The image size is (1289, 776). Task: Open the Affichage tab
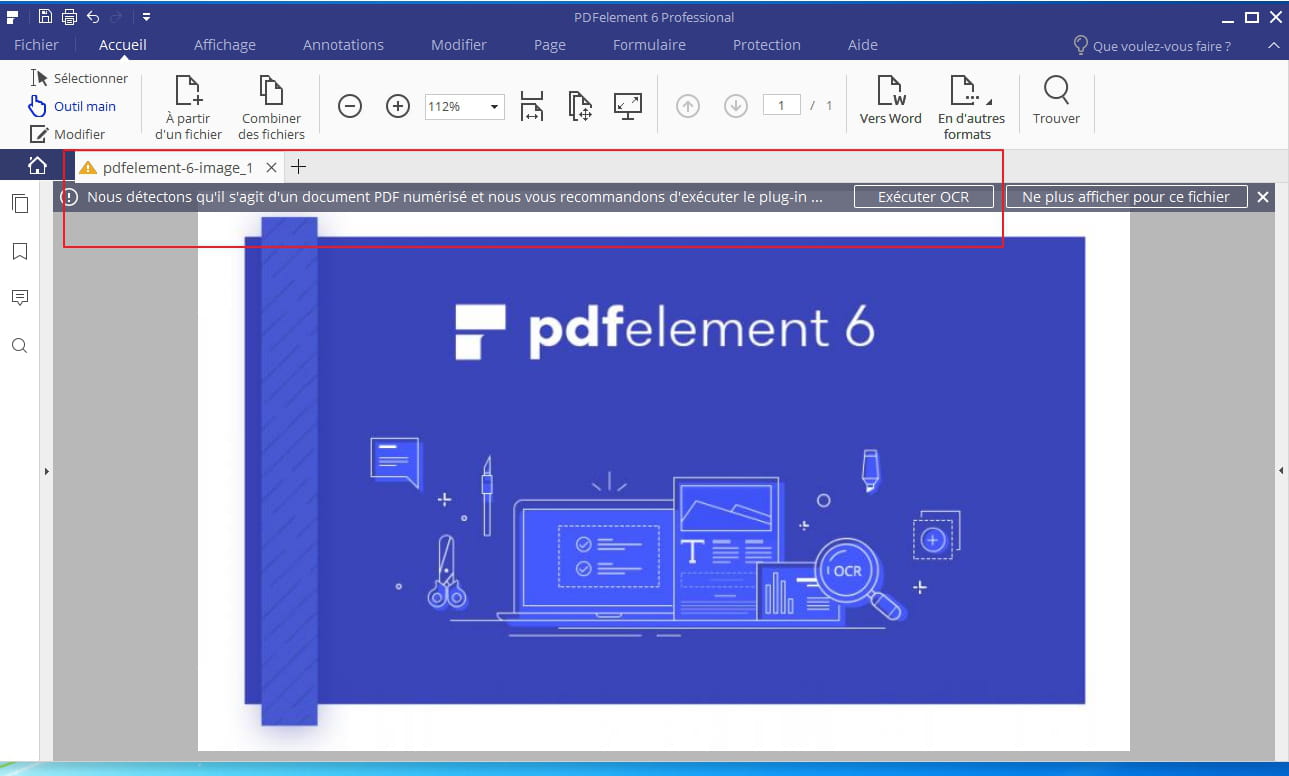click(x=225, y=45)
